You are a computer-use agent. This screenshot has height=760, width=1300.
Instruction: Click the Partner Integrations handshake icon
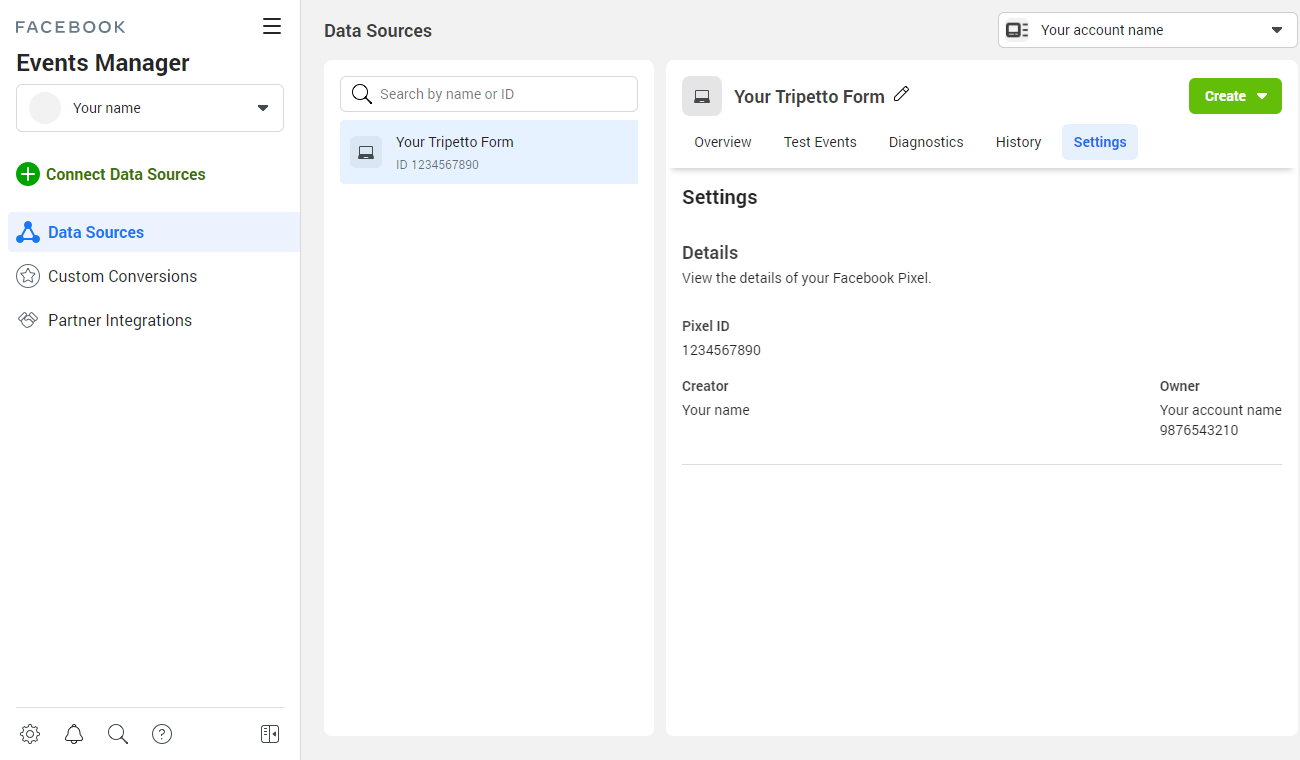click(28, 320)
